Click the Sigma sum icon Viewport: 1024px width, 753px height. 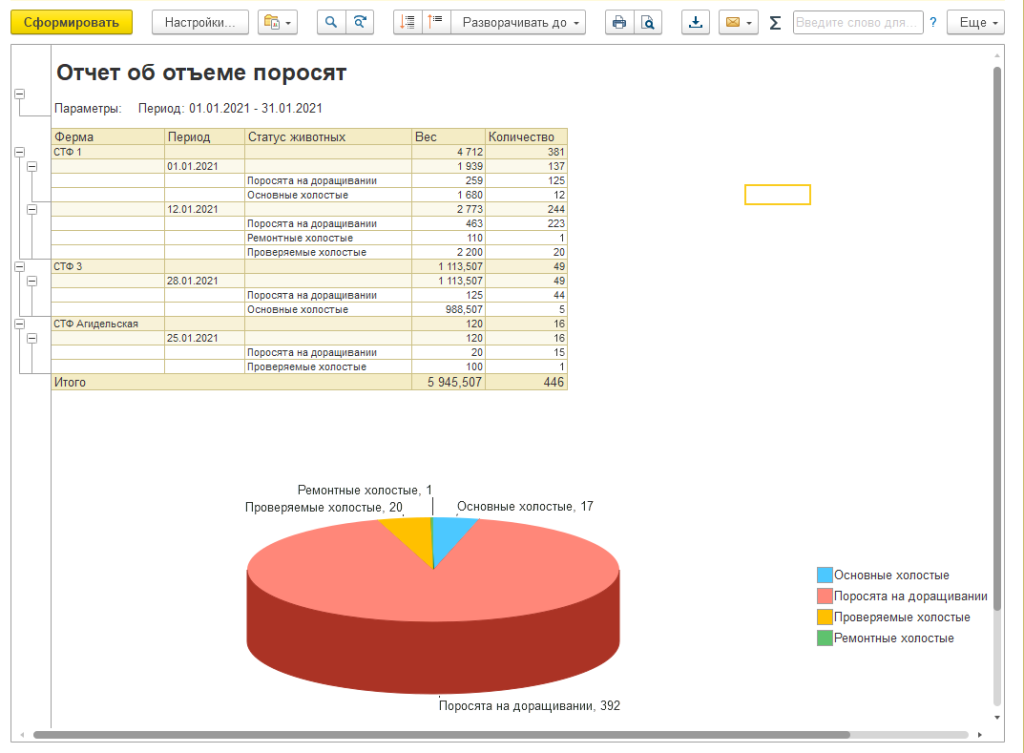pos(775,23)
